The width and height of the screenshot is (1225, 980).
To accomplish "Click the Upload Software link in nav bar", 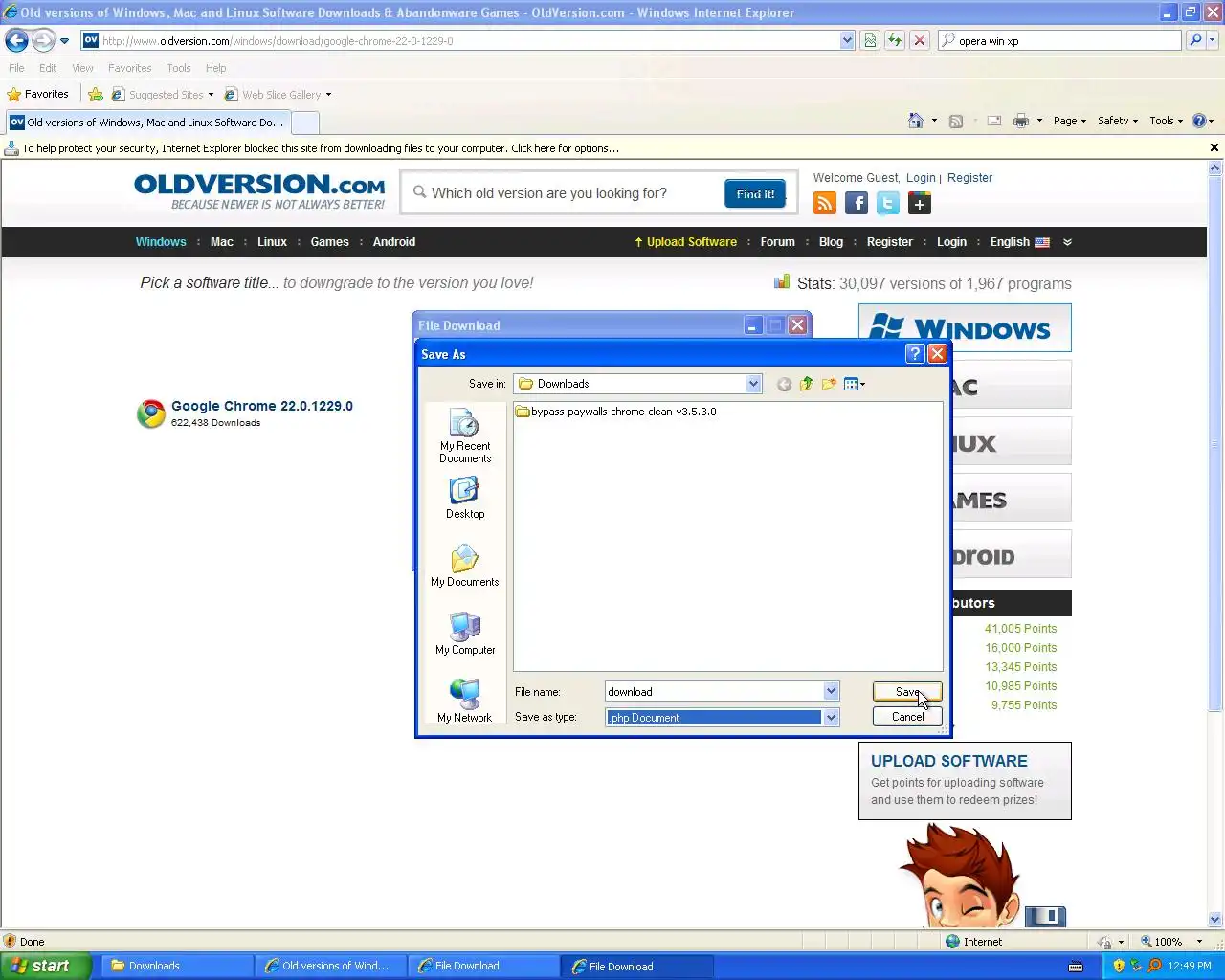I will (x=685, y=242).
